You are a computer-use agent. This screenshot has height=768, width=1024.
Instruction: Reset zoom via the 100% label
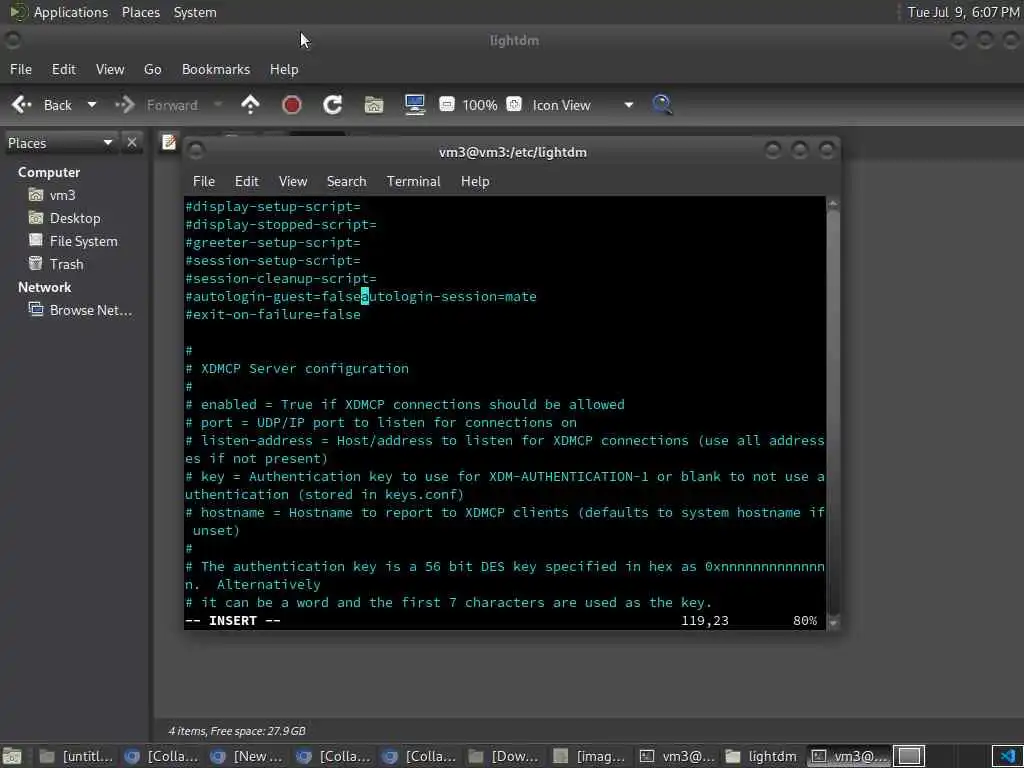[x=480, y=105]
